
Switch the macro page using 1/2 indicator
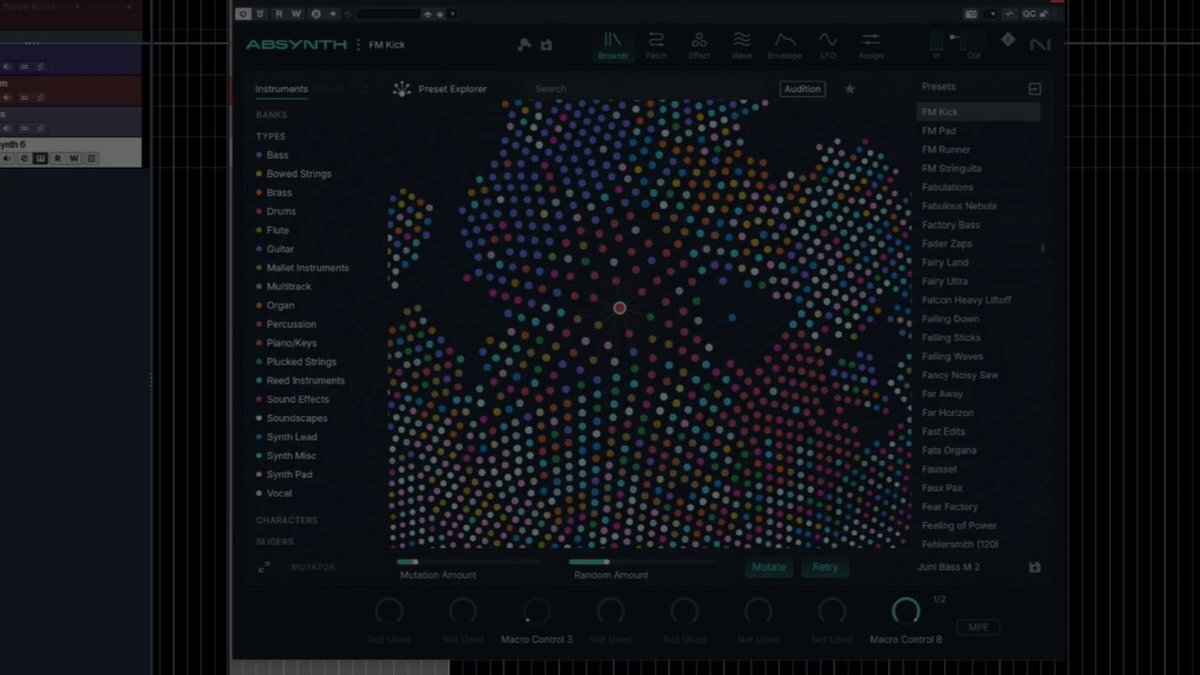click(x=939, y=599)
